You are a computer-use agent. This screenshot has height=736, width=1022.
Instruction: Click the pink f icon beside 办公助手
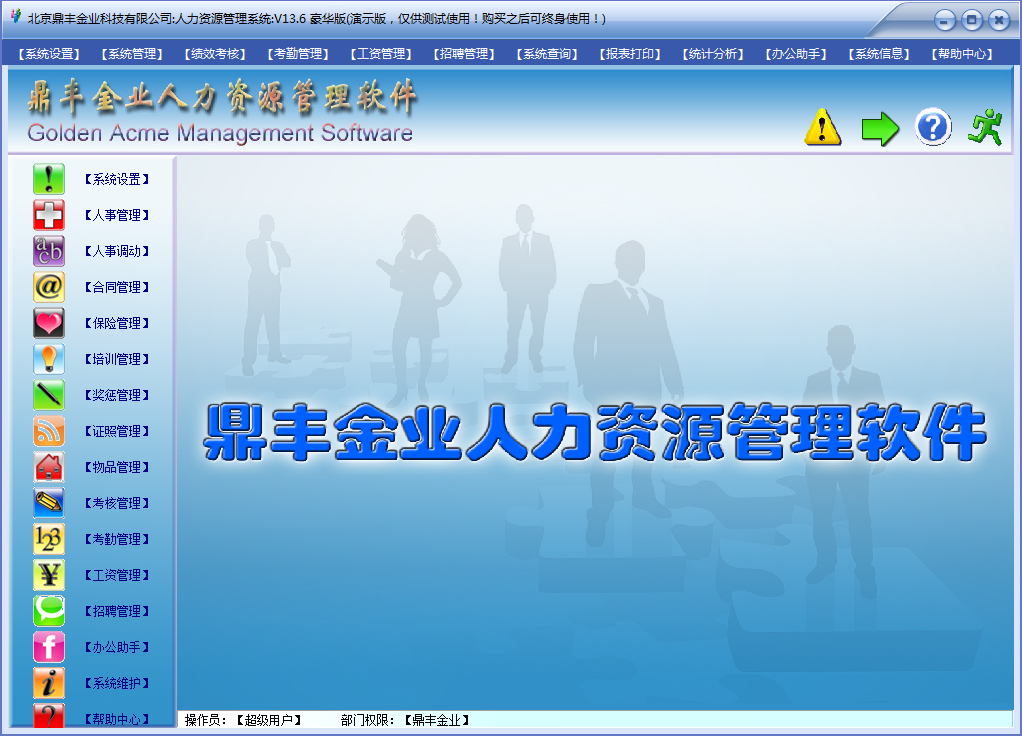point(49,647)
